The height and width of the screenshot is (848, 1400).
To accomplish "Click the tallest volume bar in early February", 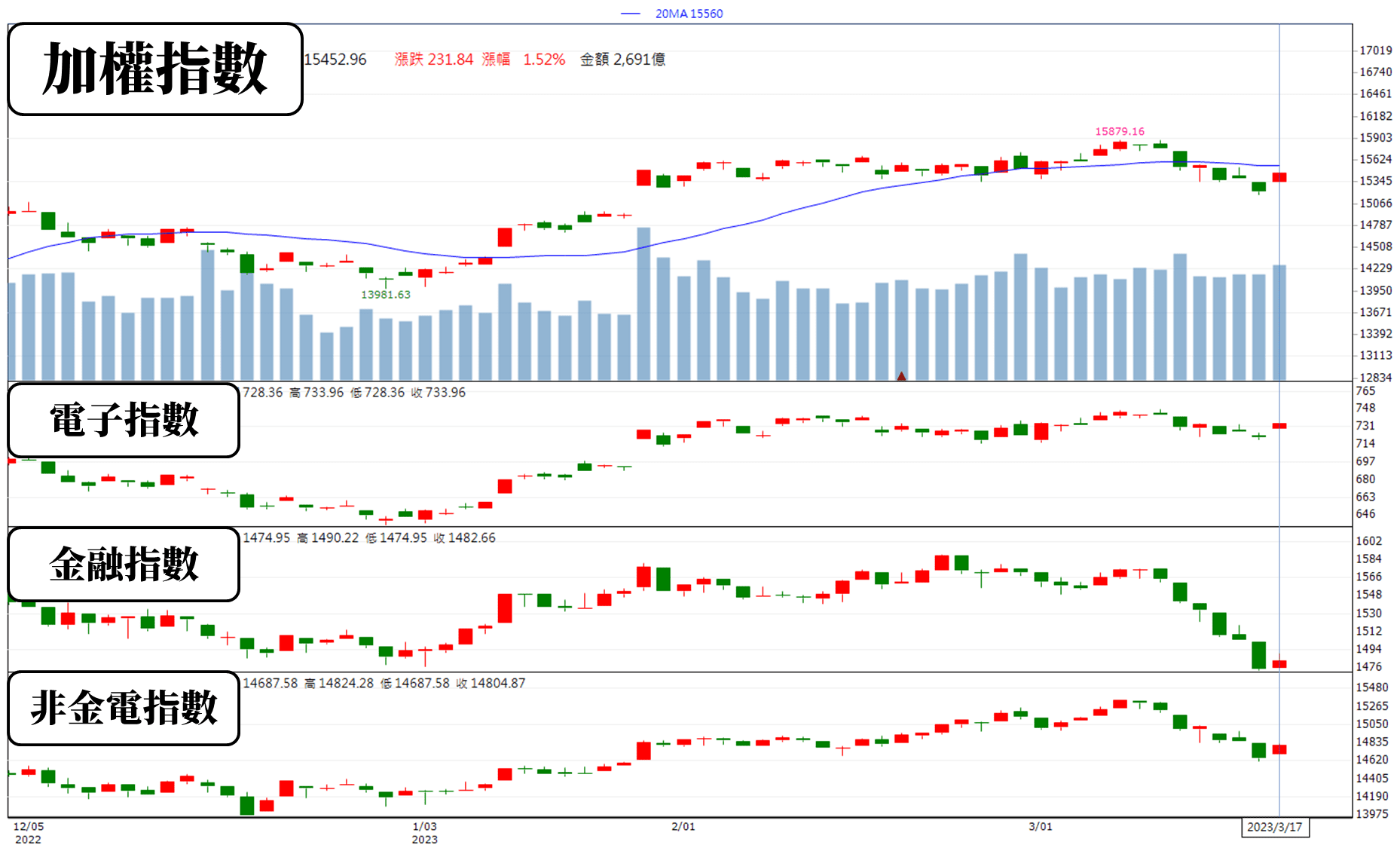I will click(643, 303).
